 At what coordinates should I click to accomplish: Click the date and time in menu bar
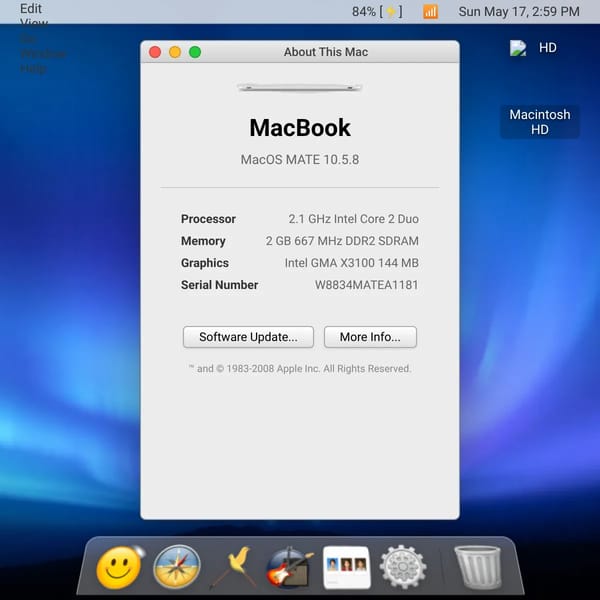(519, 11)
